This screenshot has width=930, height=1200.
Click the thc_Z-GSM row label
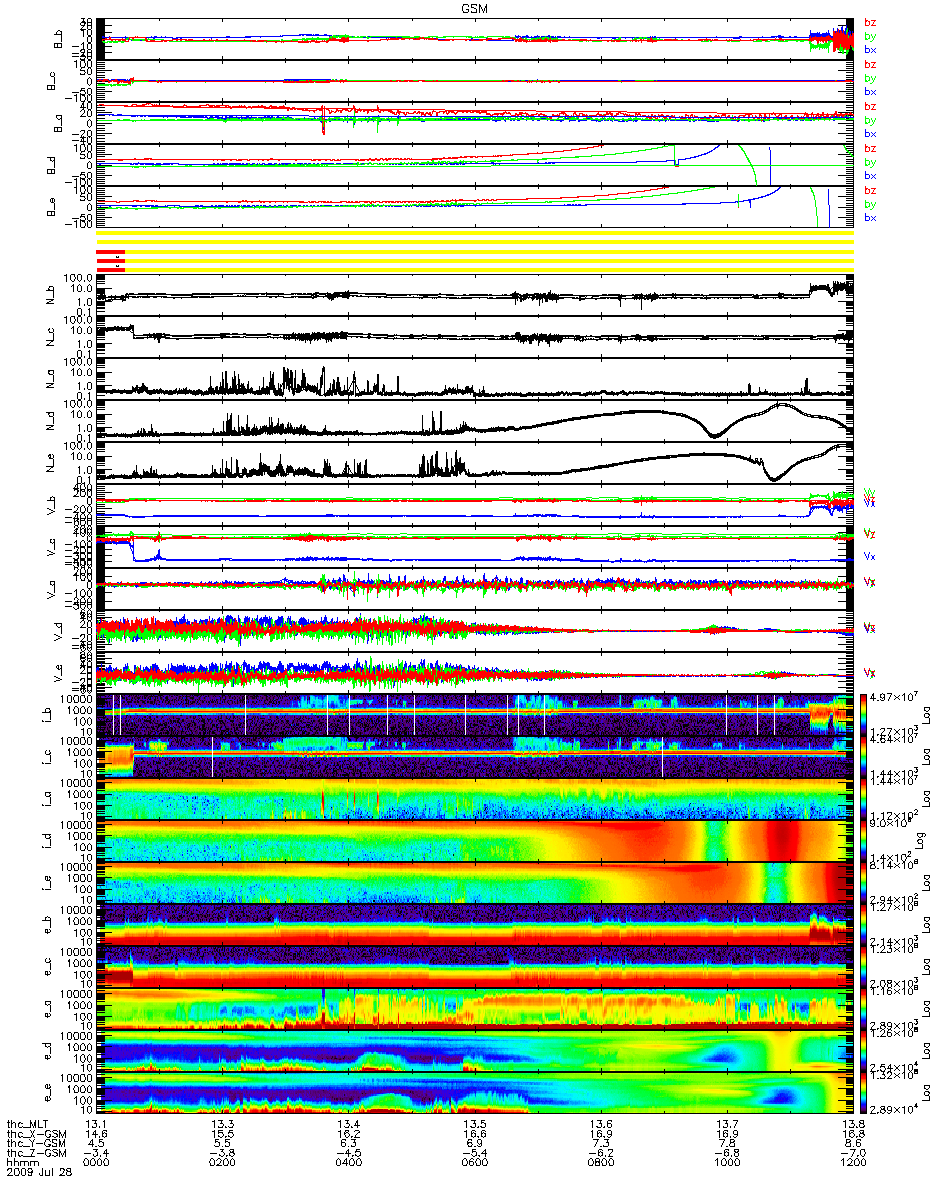click(35, 1152)
